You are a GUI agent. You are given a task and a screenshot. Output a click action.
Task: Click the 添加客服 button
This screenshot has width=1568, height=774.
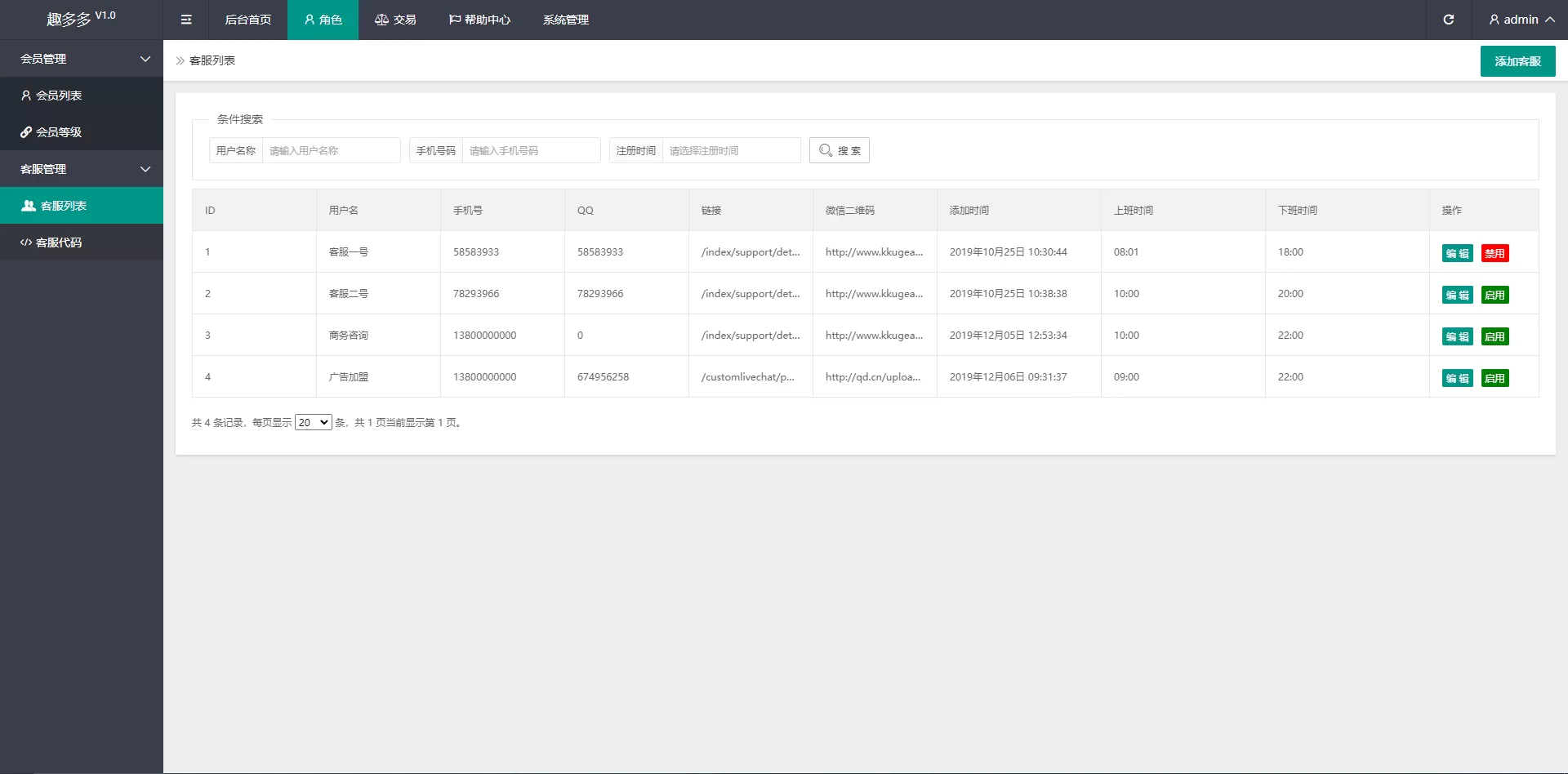[x=1517, y=61]
